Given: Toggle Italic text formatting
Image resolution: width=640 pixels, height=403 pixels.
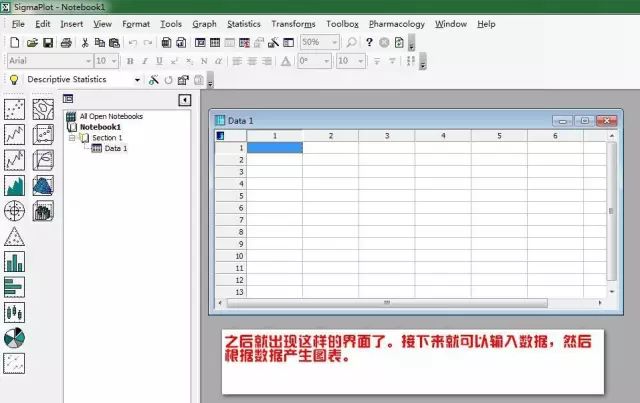Looking at the screenshot, I should point(144,61).
